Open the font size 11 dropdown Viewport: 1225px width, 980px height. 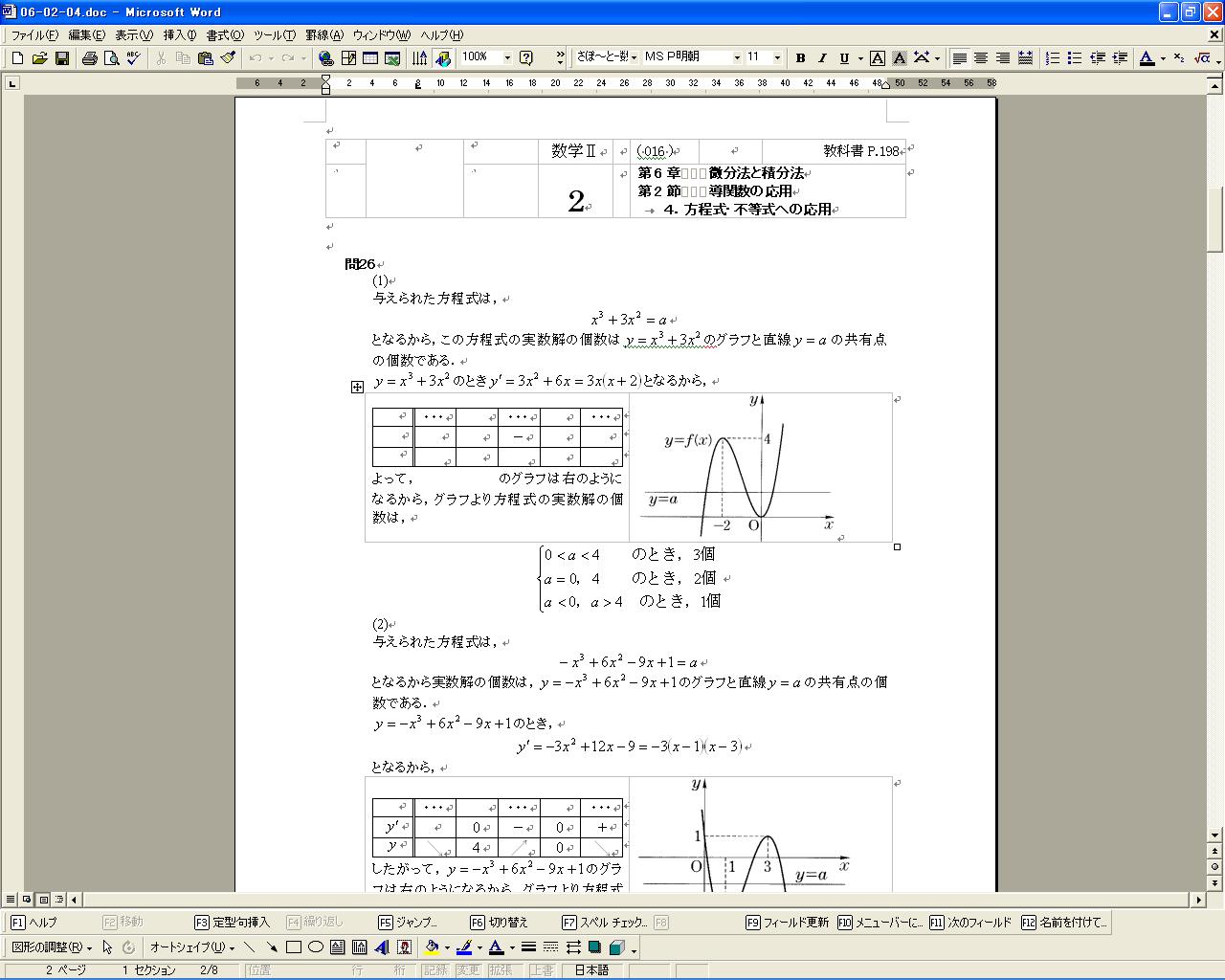[777, 58]
